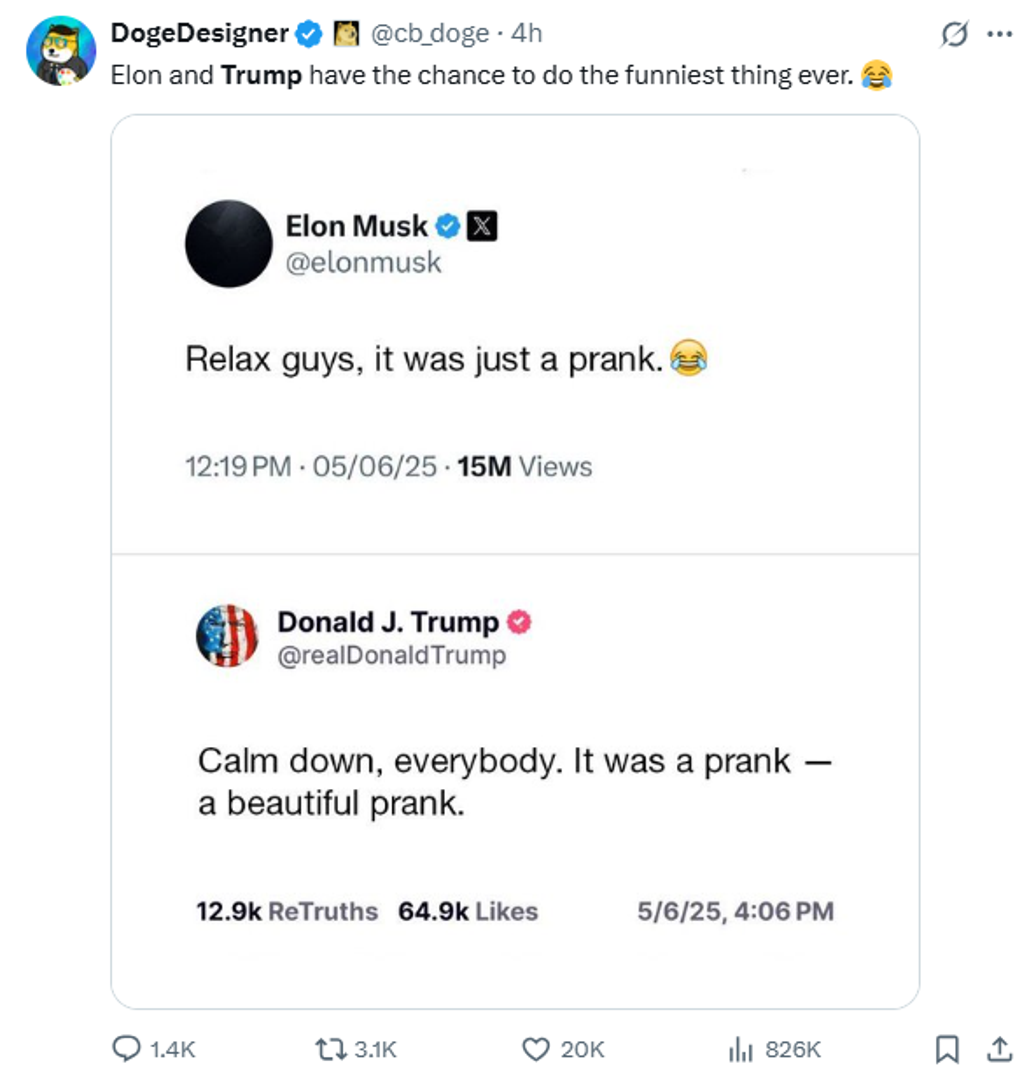Click the @cb_doge handle
This screenshot has width=1036, height=1080.
(x=430, y=33)
